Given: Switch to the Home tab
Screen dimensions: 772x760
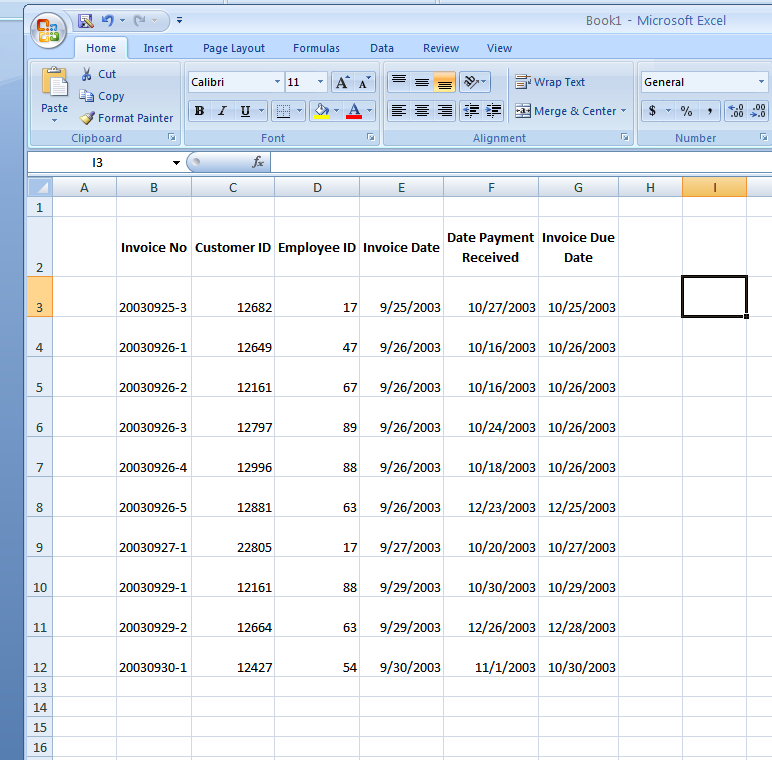Looking at the screenshot, I should 101,48.
